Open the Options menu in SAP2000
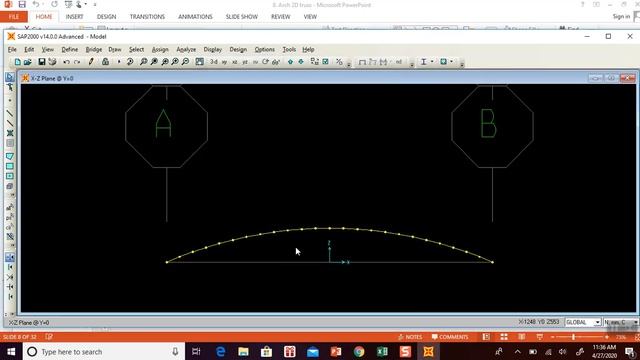 click(264, 49)
